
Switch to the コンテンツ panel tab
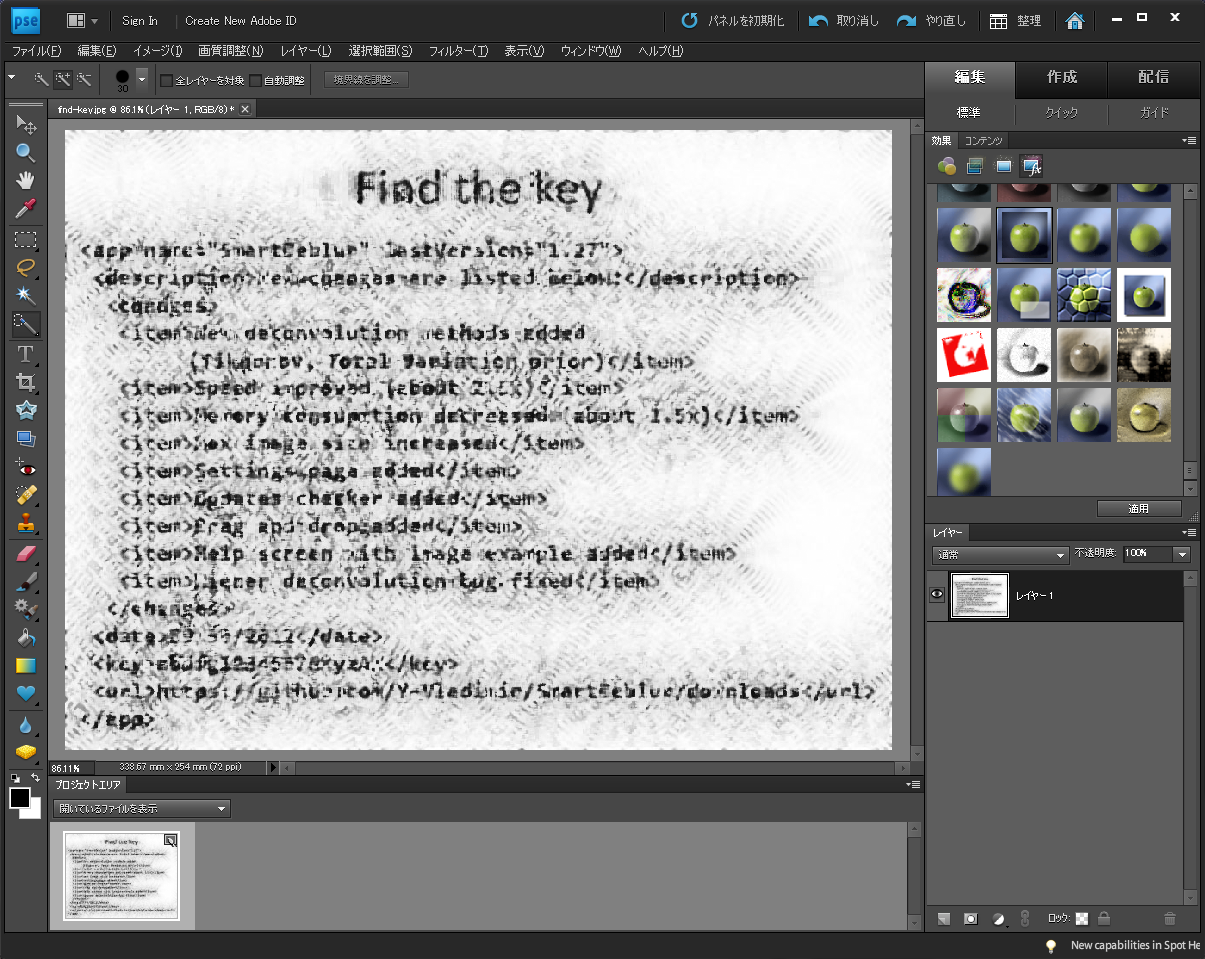coord(984,141)
